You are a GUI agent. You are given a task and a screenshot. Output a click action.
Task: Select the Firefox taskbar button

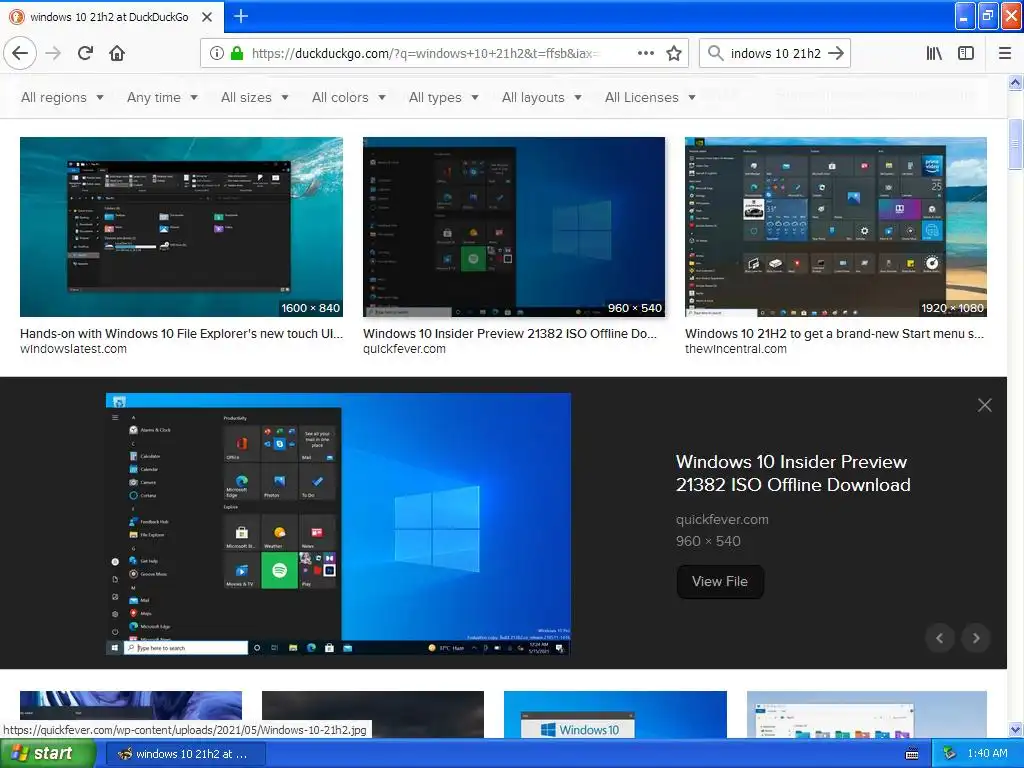185,754
